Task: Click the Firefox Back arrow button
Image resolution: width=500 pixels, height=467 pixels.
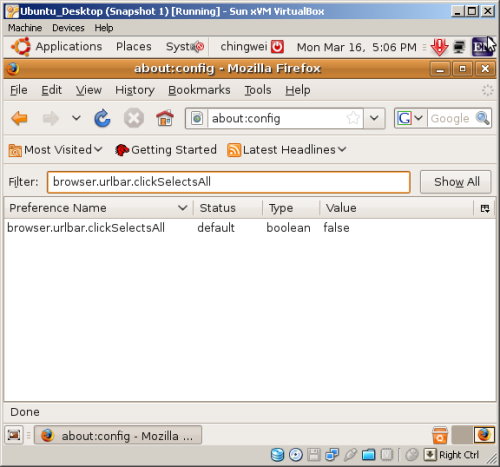Action: (x=19, y=118)
